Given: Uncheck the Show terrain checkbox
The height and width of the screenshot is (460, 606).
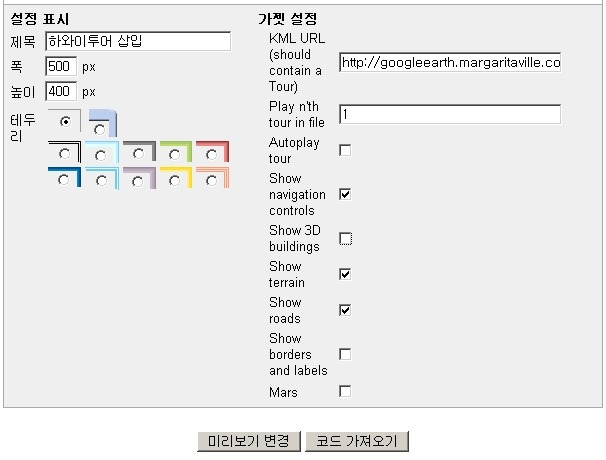Looking at the screenshot, I should pos(345,274).
